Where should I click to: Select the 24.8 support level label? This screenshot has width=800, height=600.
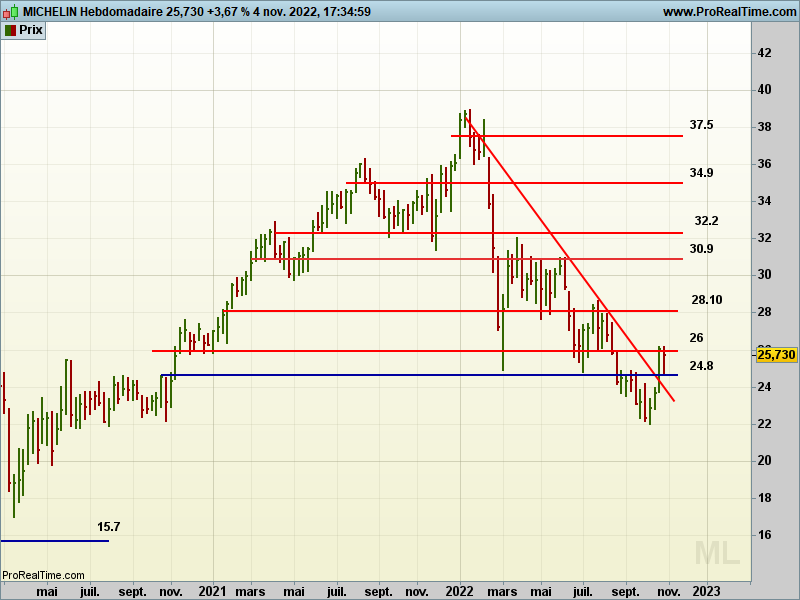coord(701,366)
